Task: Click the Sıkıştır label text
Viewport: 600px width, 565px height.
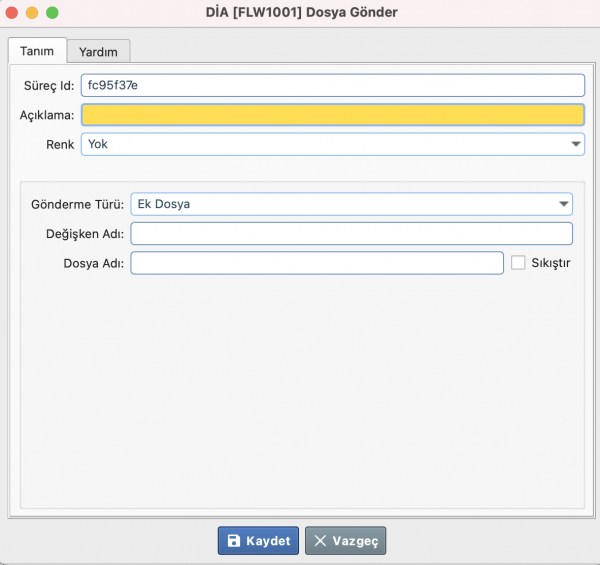Action: click(551, 263)
